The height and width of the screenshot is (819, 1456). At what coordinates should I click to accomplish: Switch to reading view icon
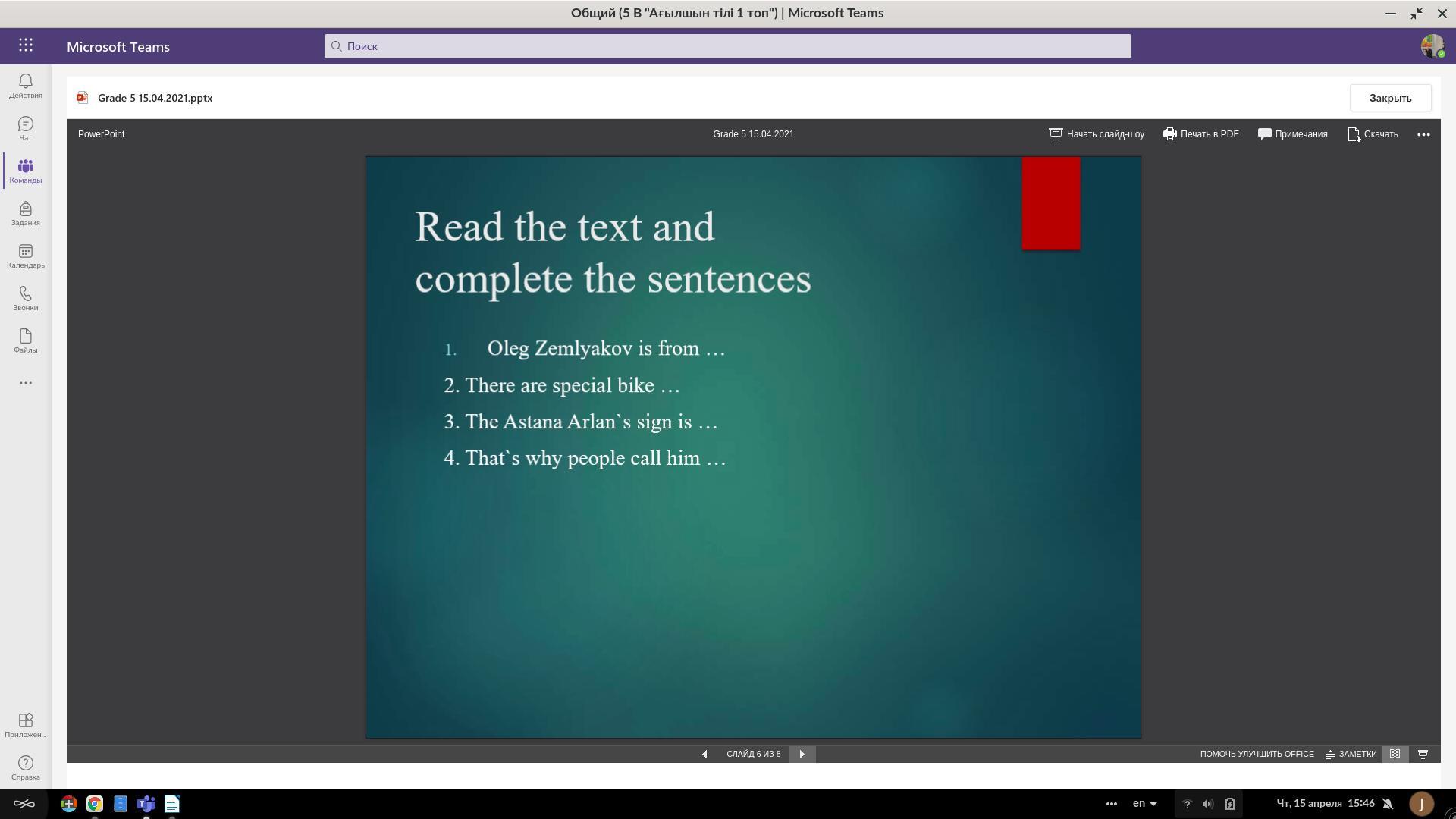[x=1395, y=754]
